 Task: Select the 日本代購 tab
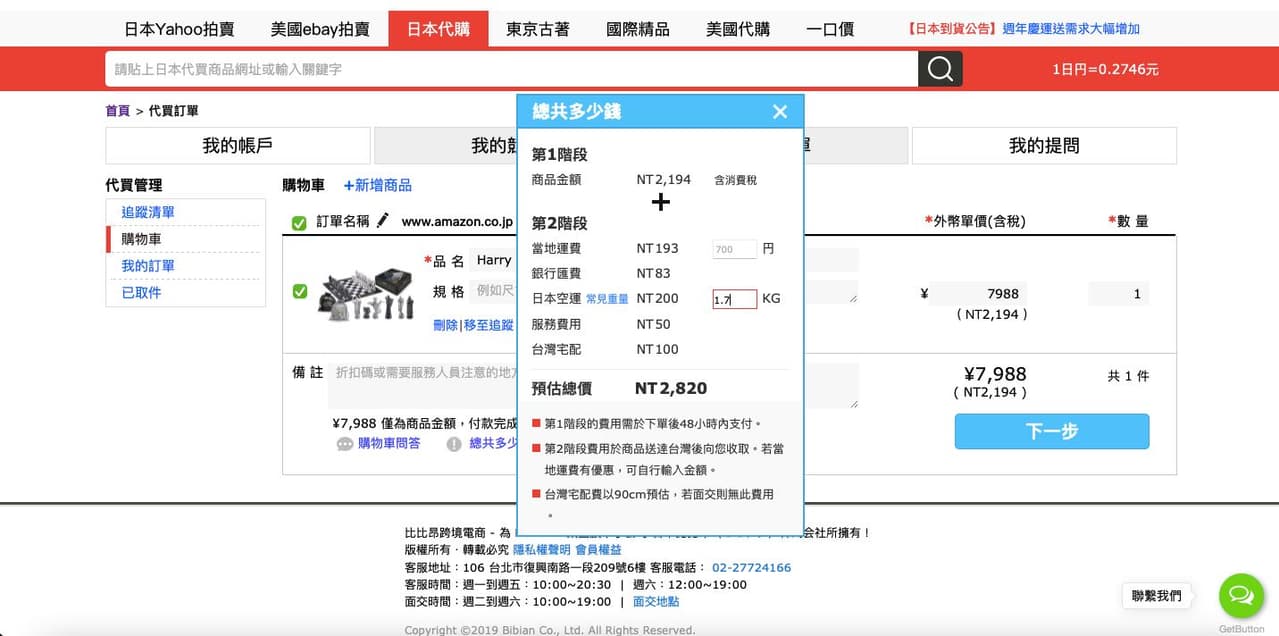pyautogui.click(x=438, y=29)
